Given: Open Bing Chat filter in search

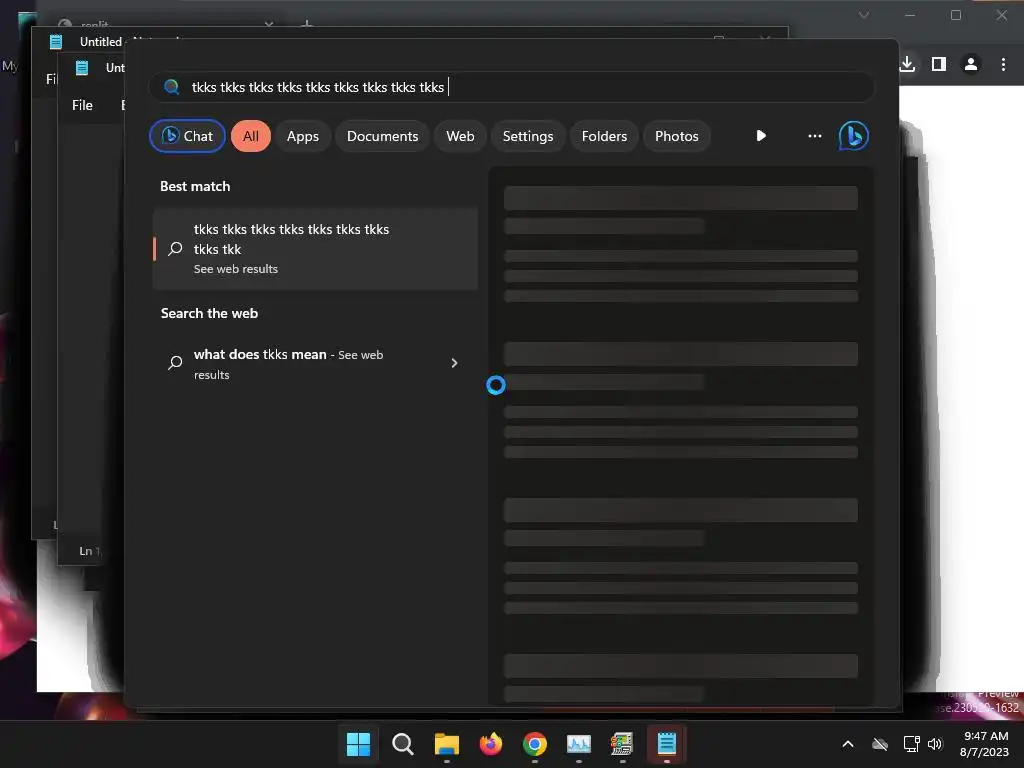Looking at the screenshot, I should point(187,136).
